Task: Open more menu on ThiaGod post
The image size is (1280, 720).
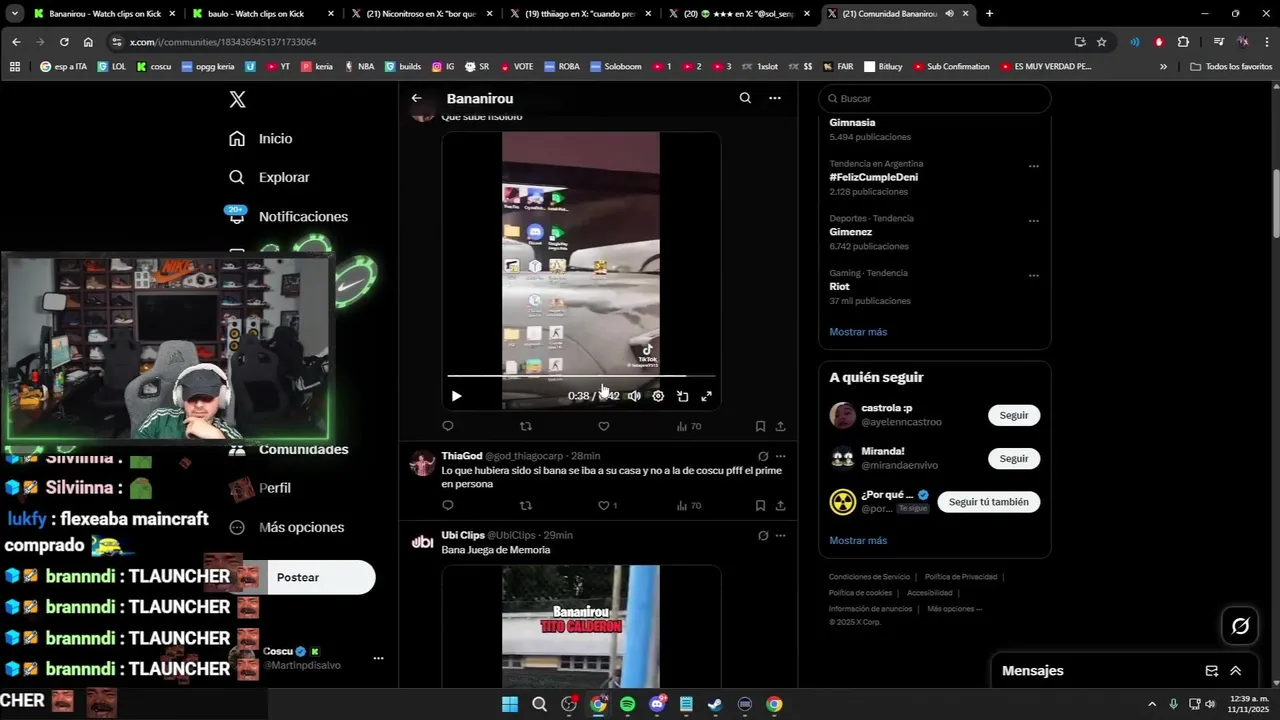Action: (780, 456)
